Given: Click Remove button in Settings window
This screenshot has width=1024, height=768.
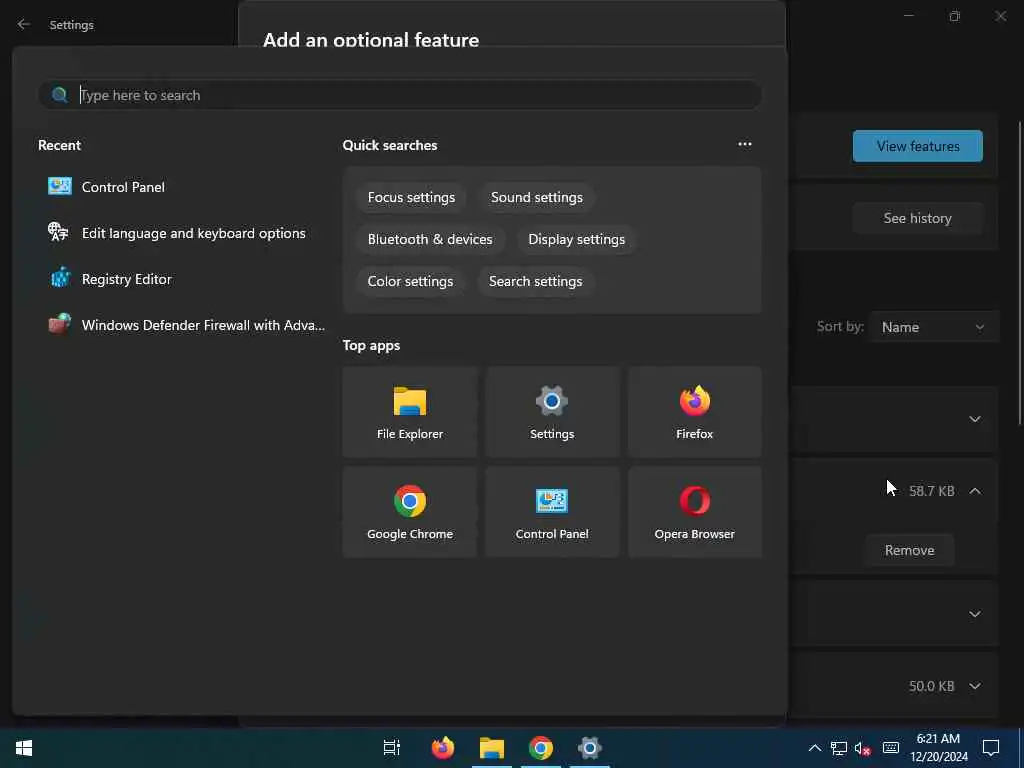Looking at the screenshot, I should [x=909, y=551].
